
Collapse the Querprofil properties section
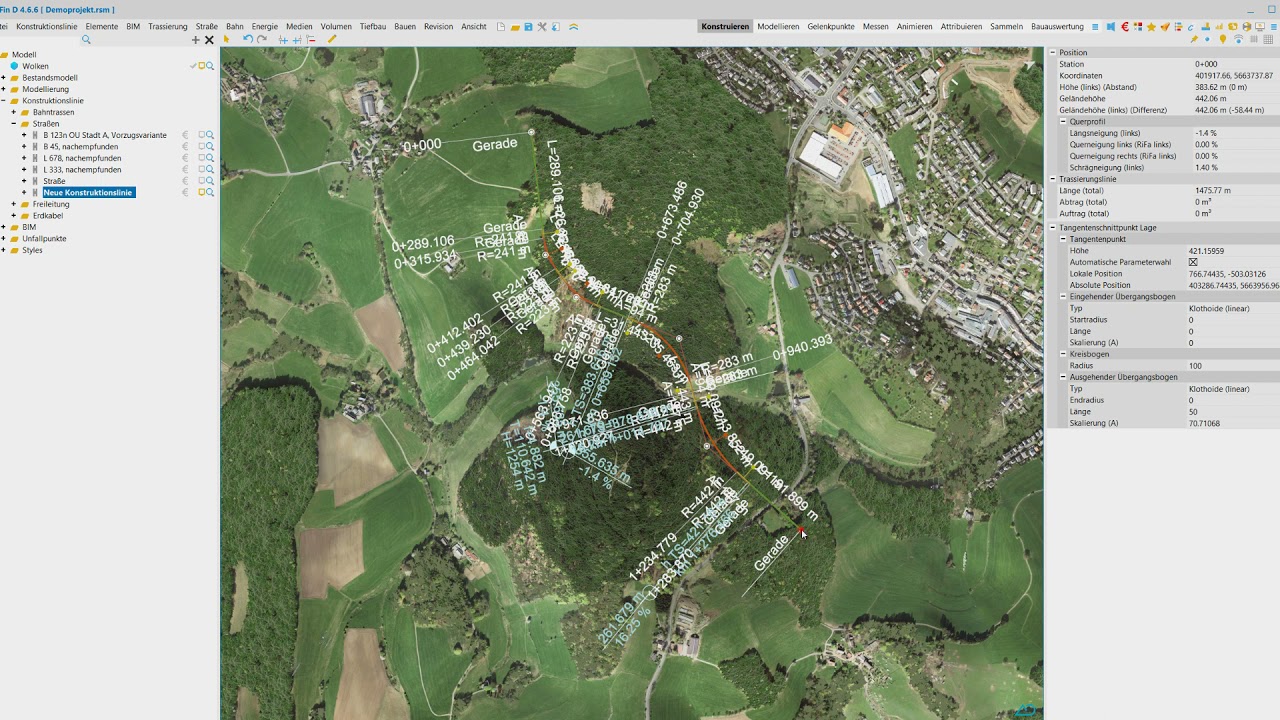click(1064, 121)
